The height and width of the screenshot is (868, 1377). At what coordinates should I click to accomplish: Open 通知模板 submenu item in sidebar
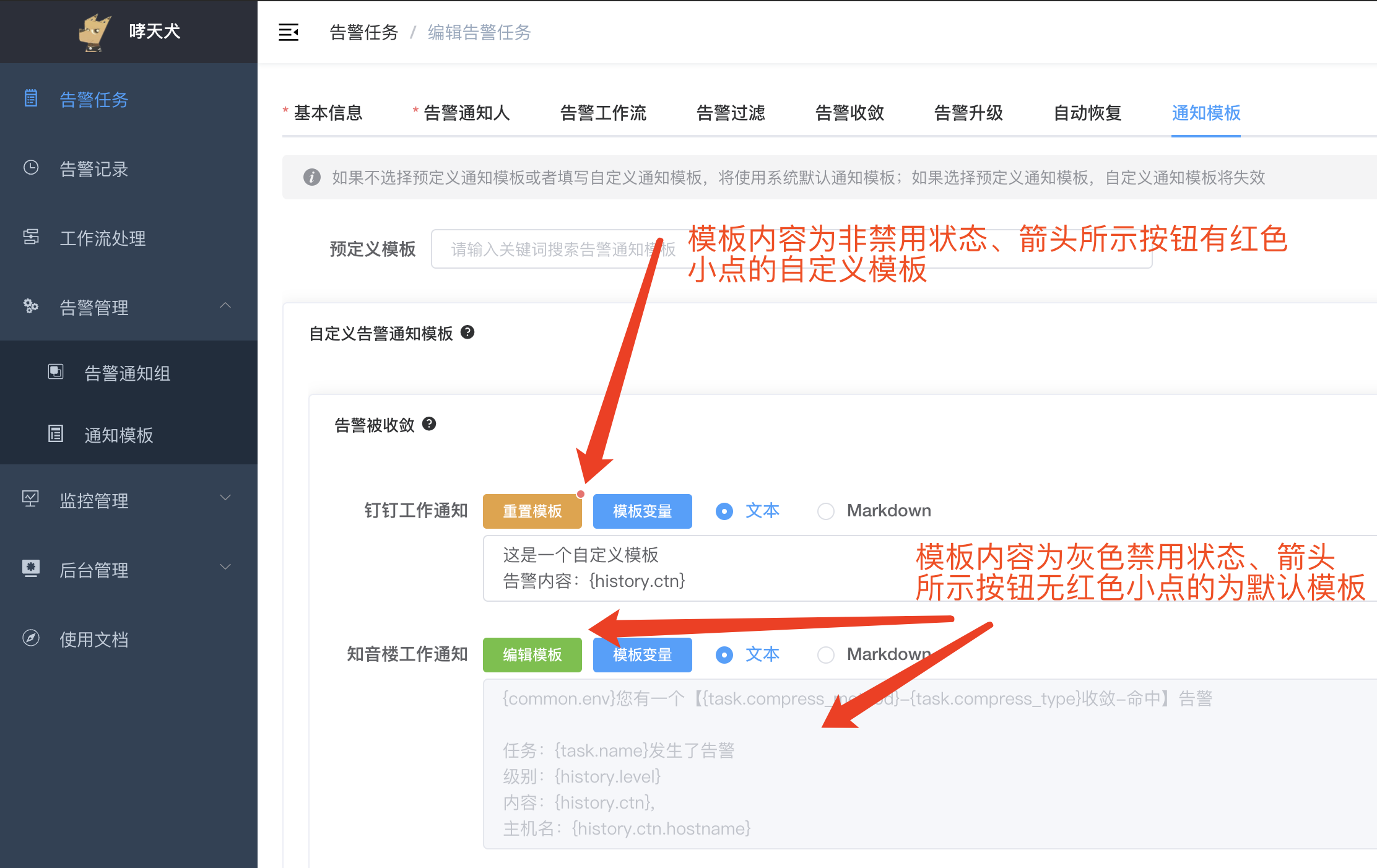coord(129,435)
